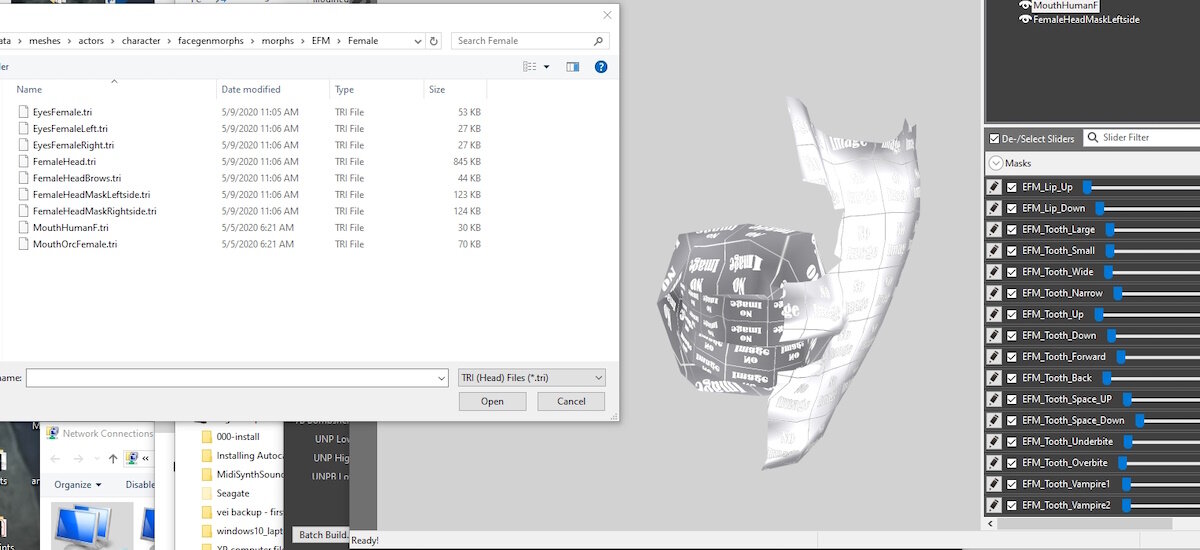Go to morphs folder in breadcrumb path
Viewport: 1200px width, 550px height.
(277, 41)
